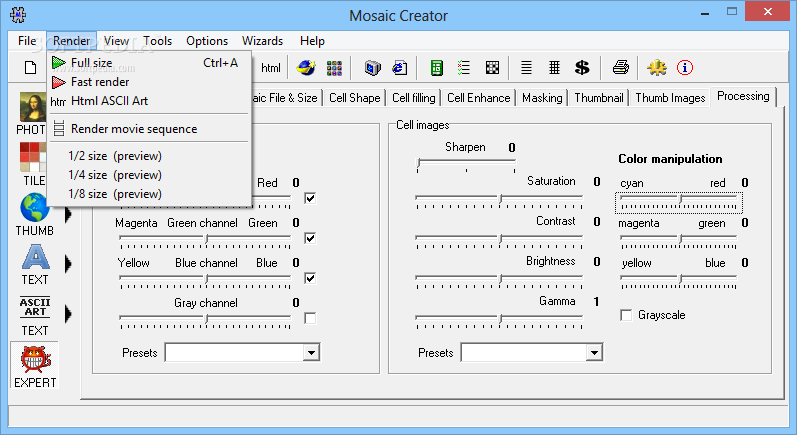This screenshot has height=435, width=797.
Task: Expand the arrow beside the THUMB mode
Action: [68, 214]
